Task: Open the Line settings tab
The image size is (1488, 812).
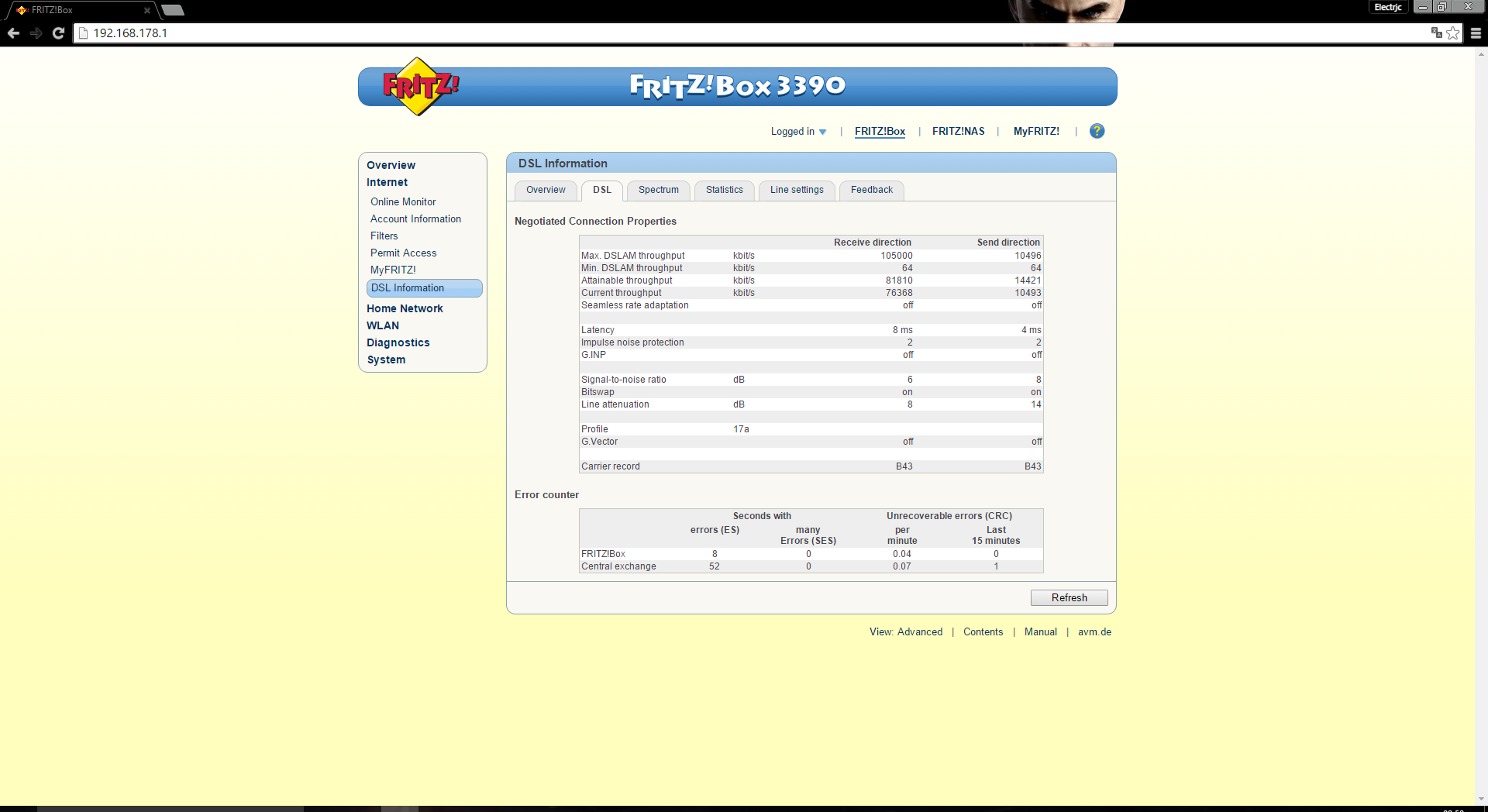Action: 797,190
